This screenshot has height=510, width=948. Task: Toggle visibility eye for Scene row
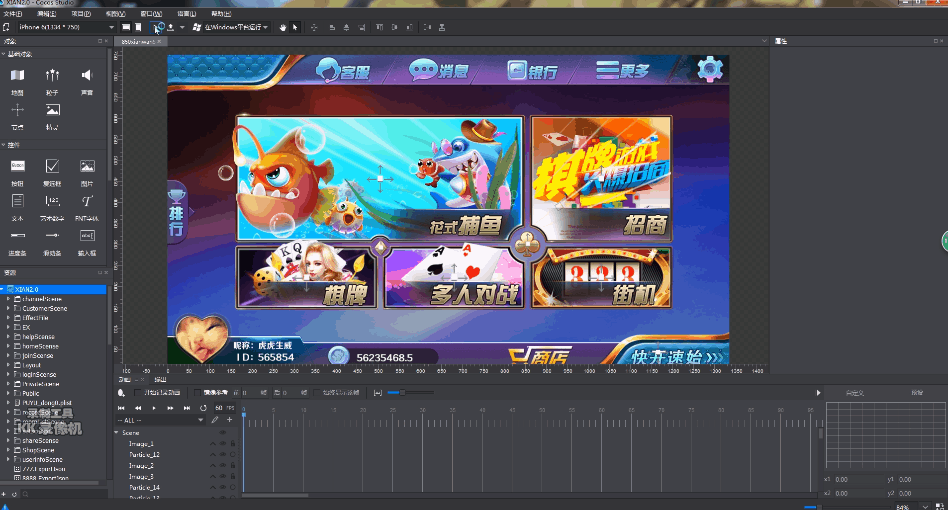point(222,433)
